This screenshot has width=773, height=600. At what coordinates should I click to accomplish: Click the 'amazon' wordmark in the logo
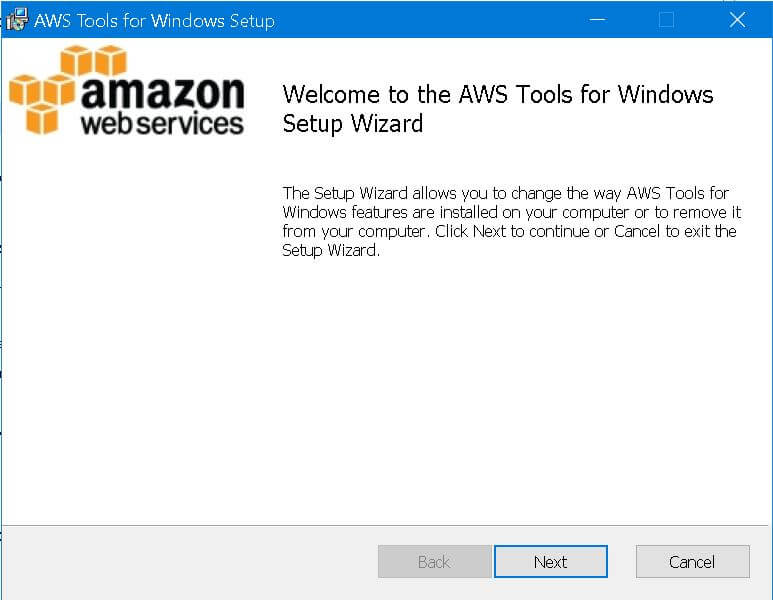tap(163, 93)
